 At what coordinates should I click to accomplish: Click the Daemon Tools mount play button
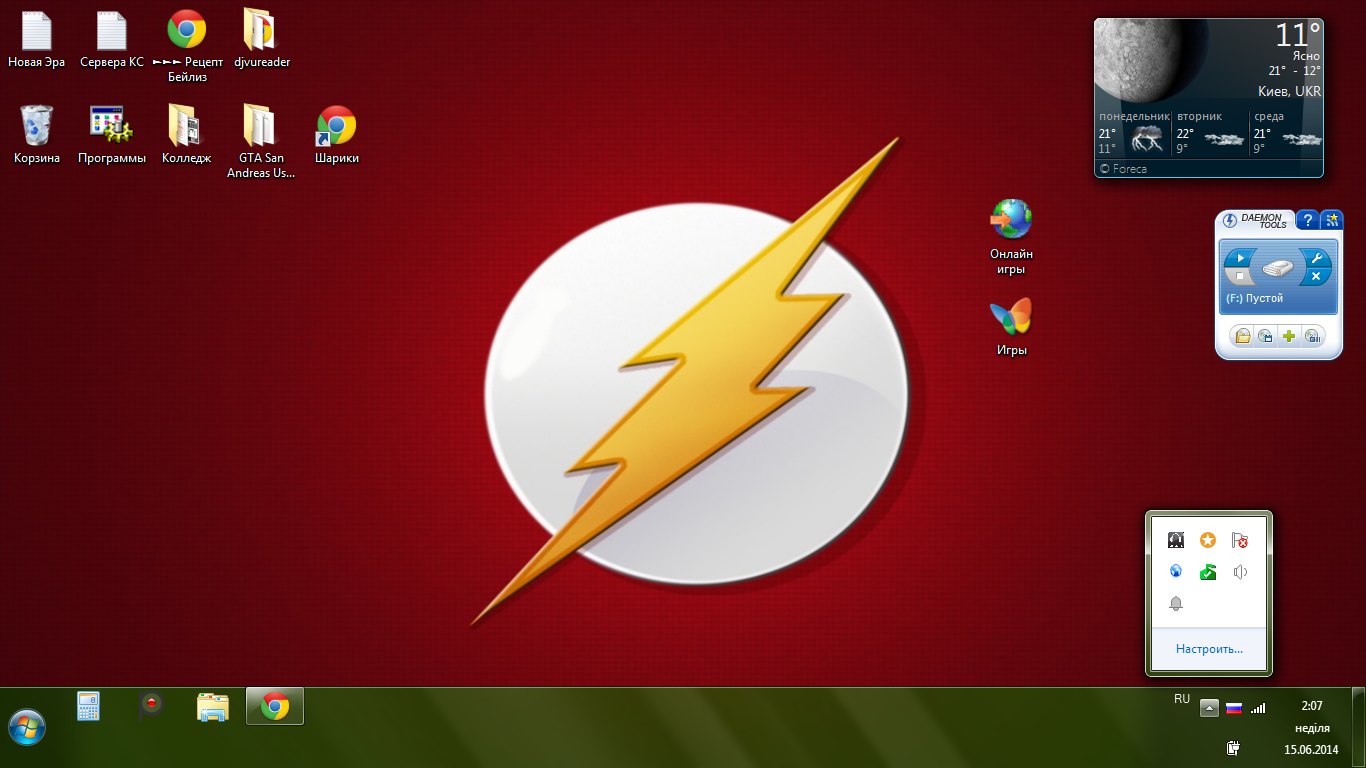[1240, 258]
